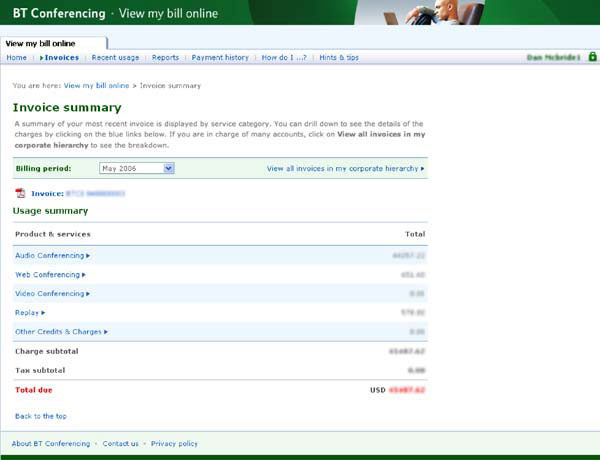600x460 pixels.
Task: Click View my bill online breadcrumb link
Action: click(96, 86)
